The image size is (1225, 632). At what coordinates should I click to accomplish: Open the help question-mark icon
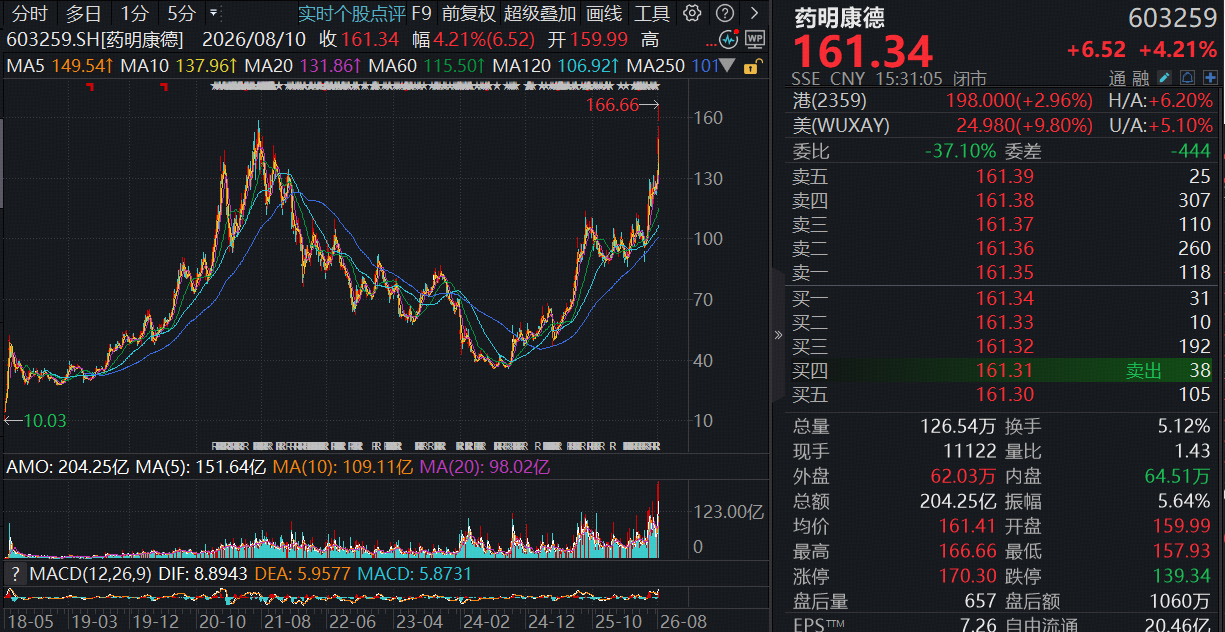pyautogui.click(x=725, y=13)
